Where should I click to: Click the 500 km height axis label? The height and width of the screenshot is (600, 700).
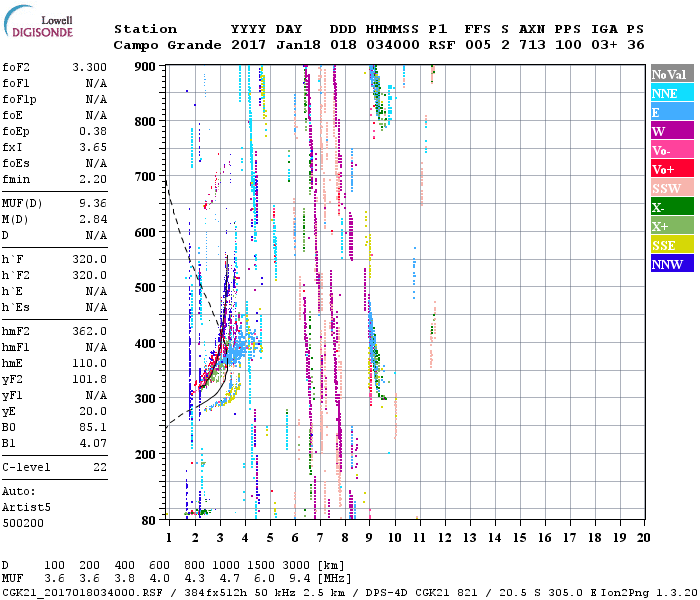tap(145, 288)
